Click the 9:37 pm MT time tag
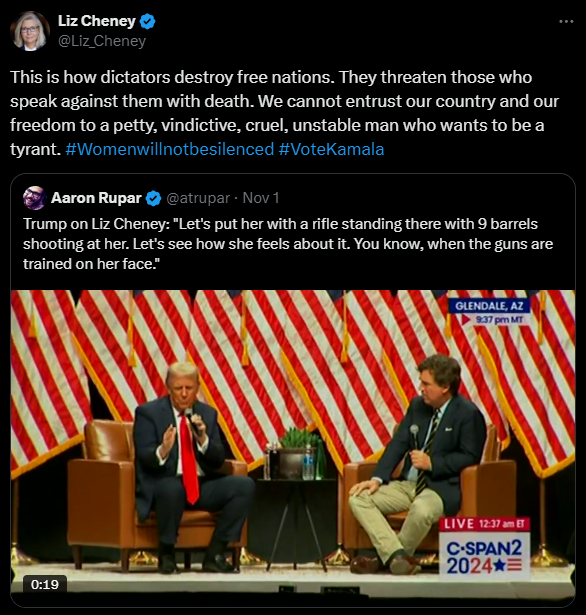Viewport: 586px width, 615px height. click(x=499, y=320)
